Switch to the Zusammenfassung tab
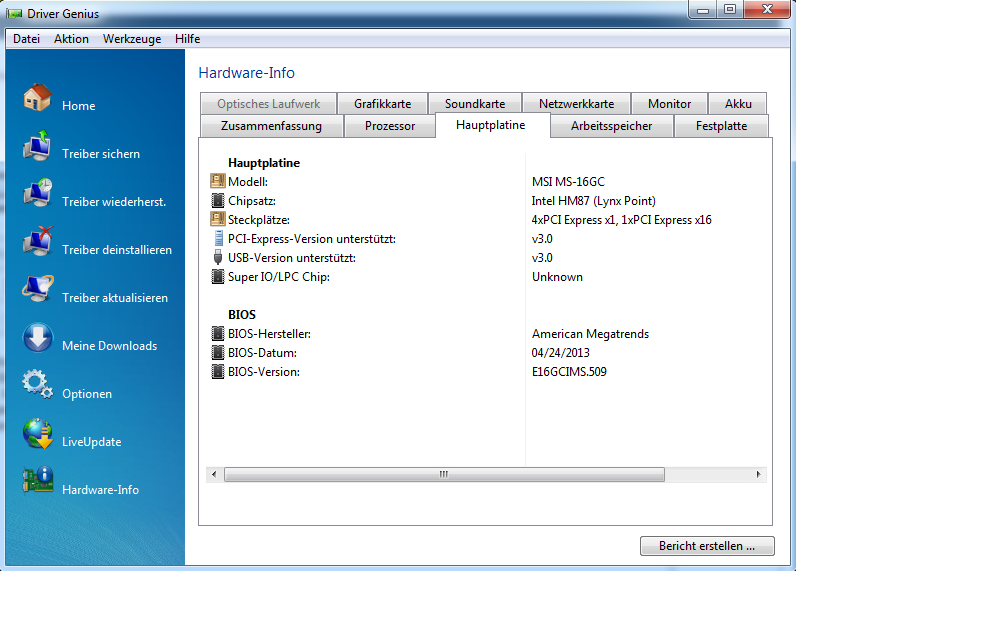This screenshot has height=630, width=1008. tap(271, 126)
